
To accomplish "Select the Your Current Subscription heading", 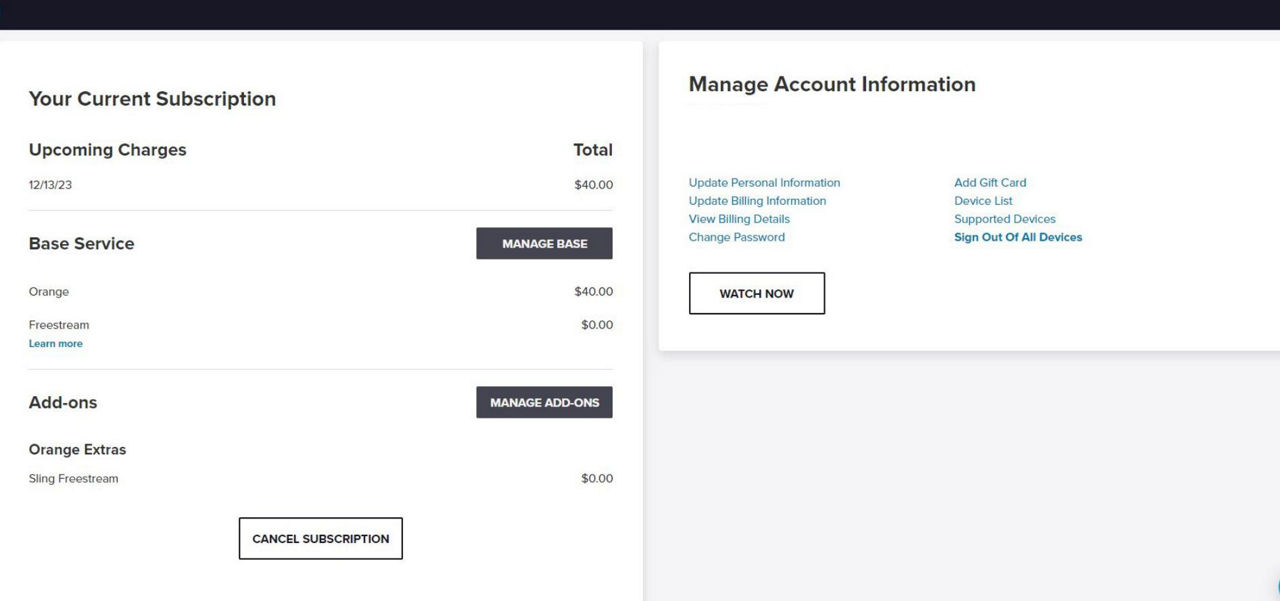I will (152, 99).
